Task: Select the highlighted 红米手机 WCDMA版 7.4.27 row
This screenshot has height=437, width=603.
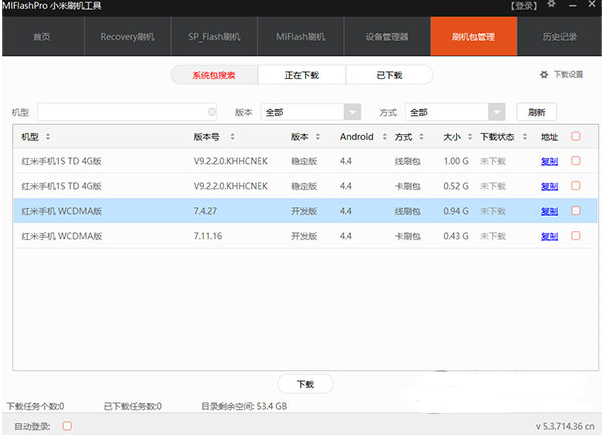Action: (x=305, y=211)
